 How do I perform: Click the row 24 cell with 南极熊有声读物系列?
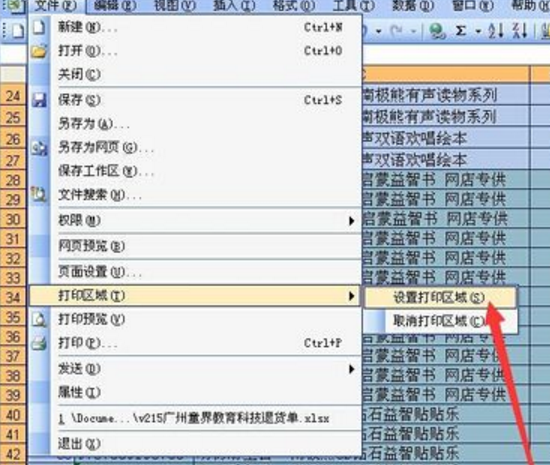(x=445, y=95)
